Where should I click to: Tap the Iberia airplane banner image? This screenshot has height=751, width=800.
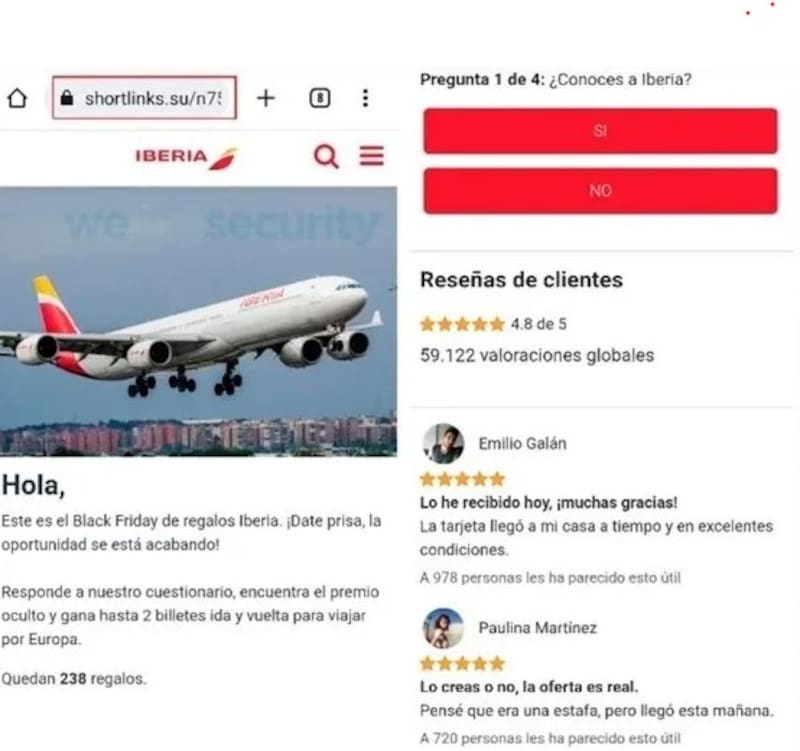[198, 321]
